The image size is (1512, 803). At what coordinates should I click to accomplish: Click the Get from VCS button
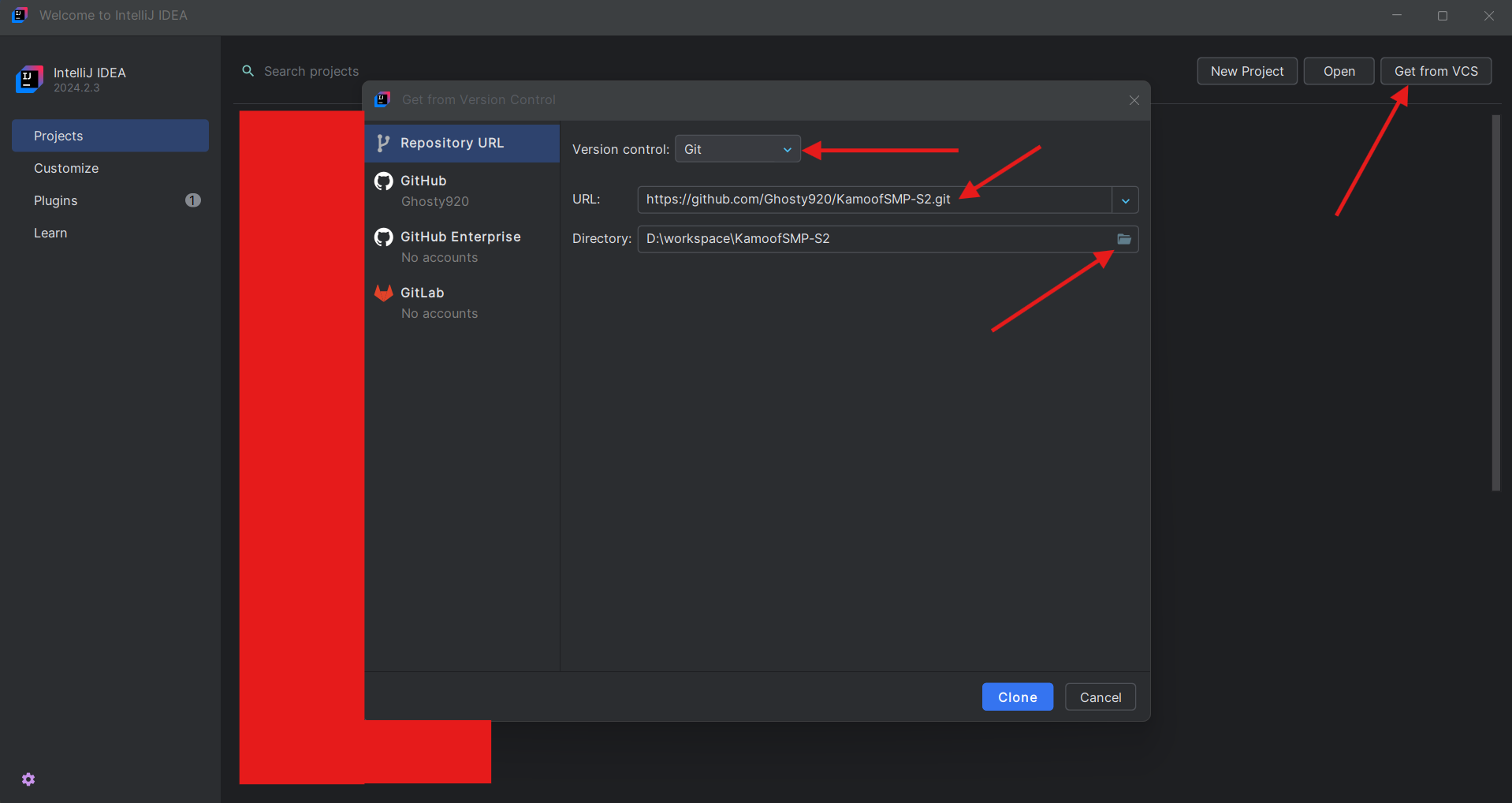[x=1436, y=71]
